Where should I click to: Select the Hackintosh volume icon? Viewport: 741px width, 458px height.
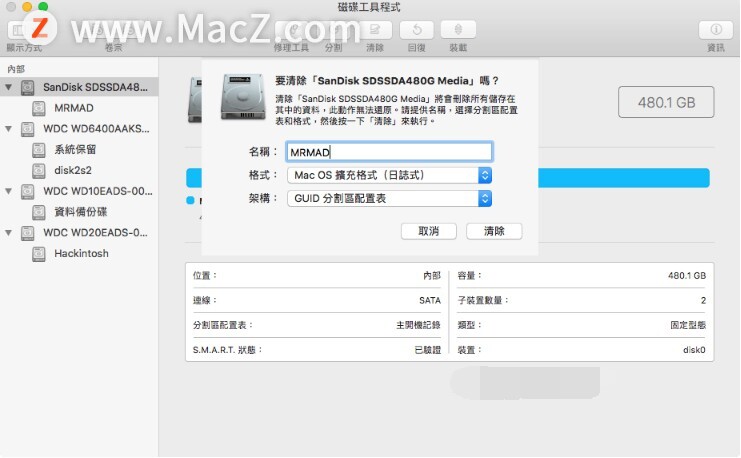[39, 253]
